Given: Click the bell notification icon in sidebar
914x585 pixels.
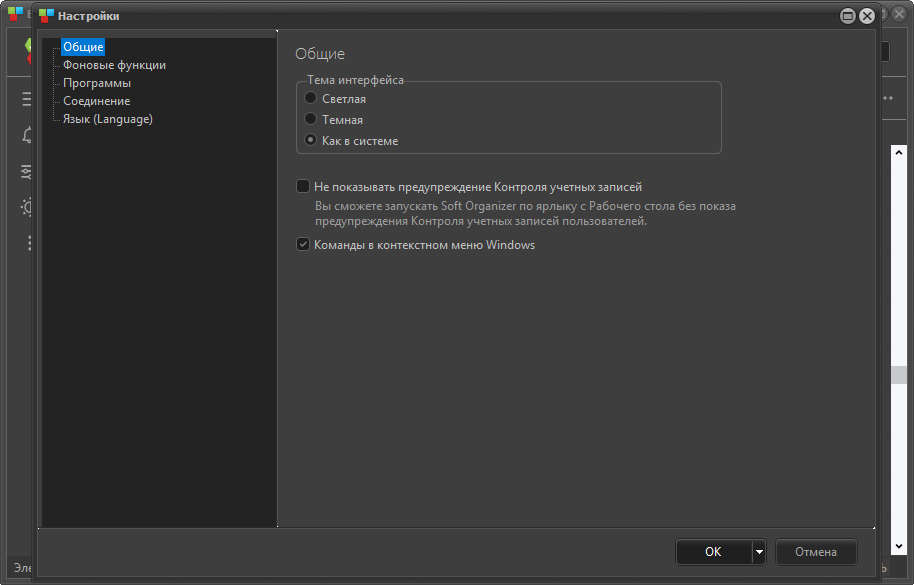Looking at the screenshot, I should [x=27, y=136].
